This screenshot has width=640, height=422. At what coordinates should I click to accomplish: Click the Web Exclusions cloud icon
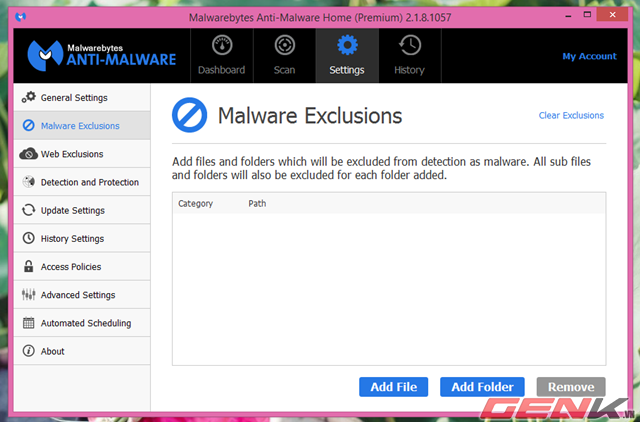pos(29,154)
